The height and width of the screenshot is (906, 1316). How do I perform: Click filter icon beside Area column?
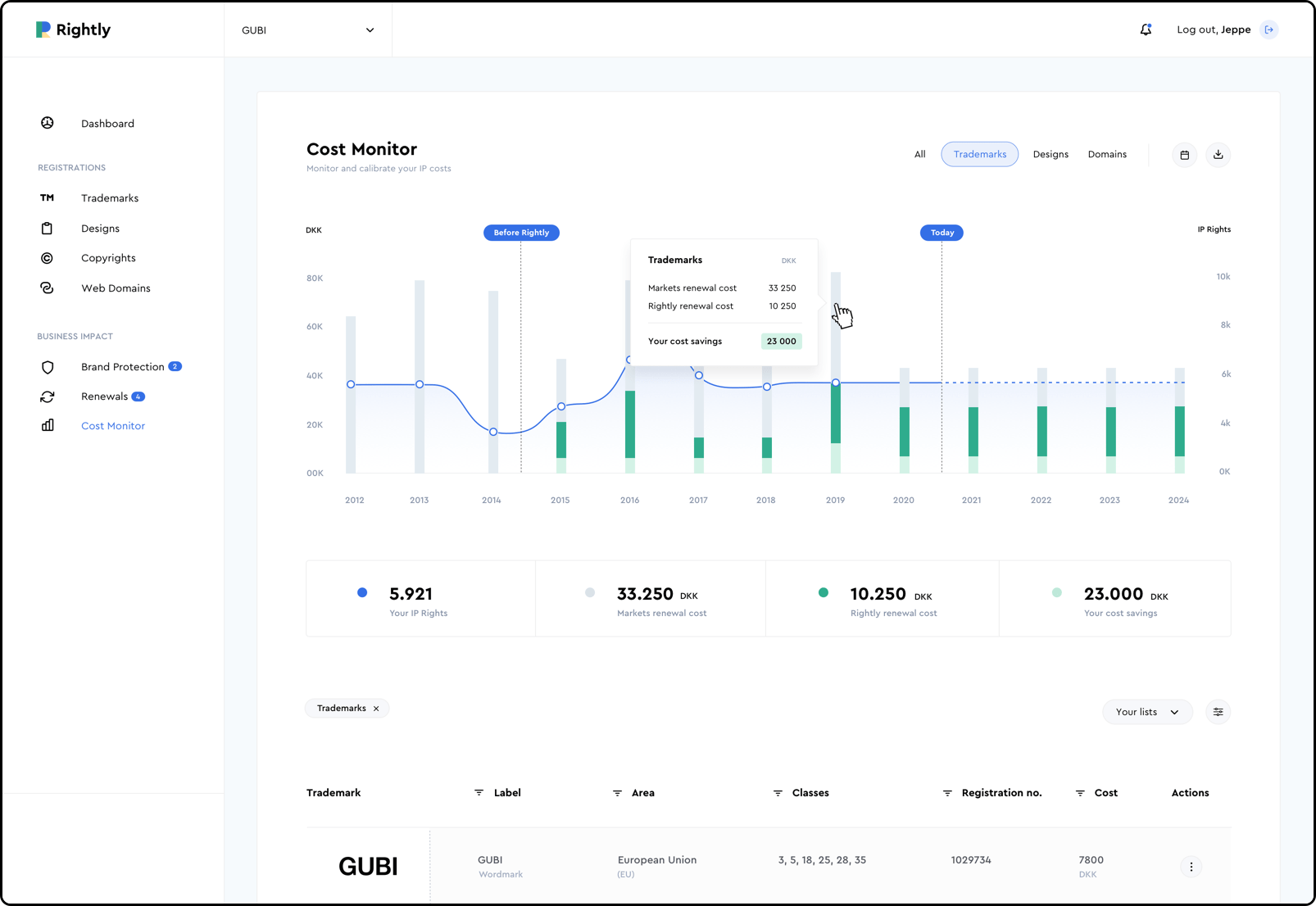[x=617, y=793]
